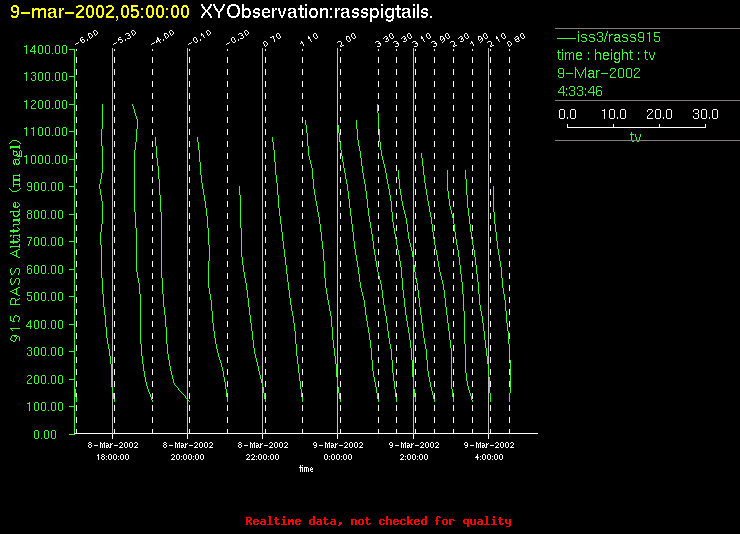Click the 4:33:46 timestamp in legend
Image resolution: width=740 pixels, height=534 pixels.
(x=580, y=91)
